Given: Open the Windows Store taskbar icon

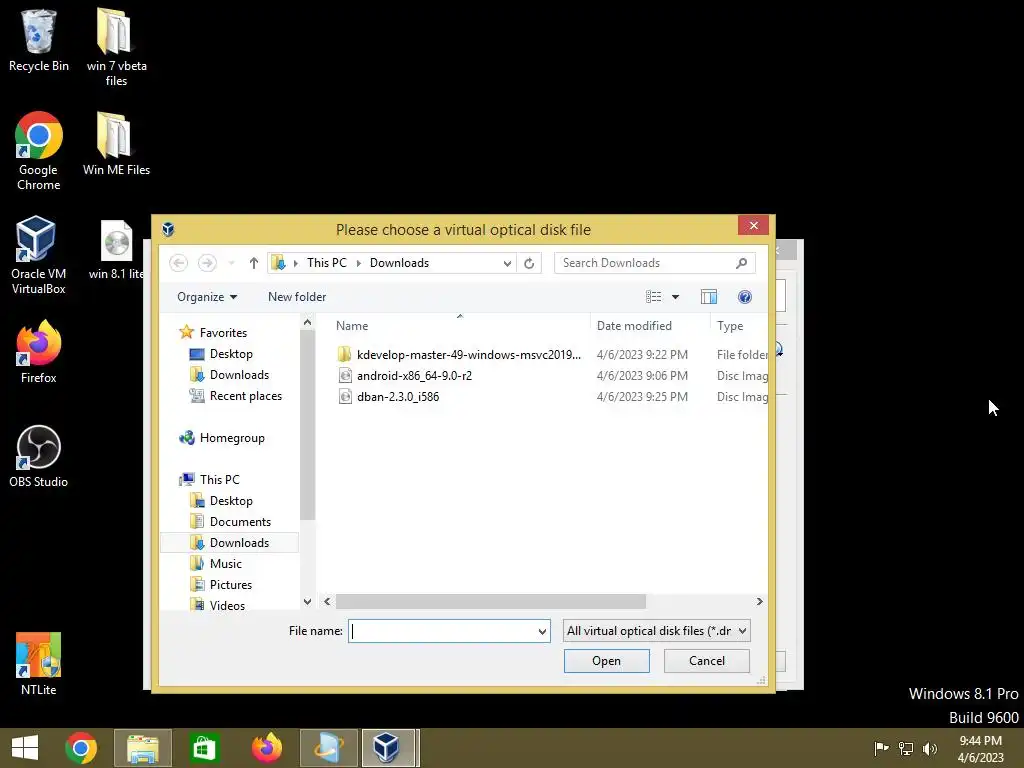Looking at the screenshot, I should (x=204, y=748).
